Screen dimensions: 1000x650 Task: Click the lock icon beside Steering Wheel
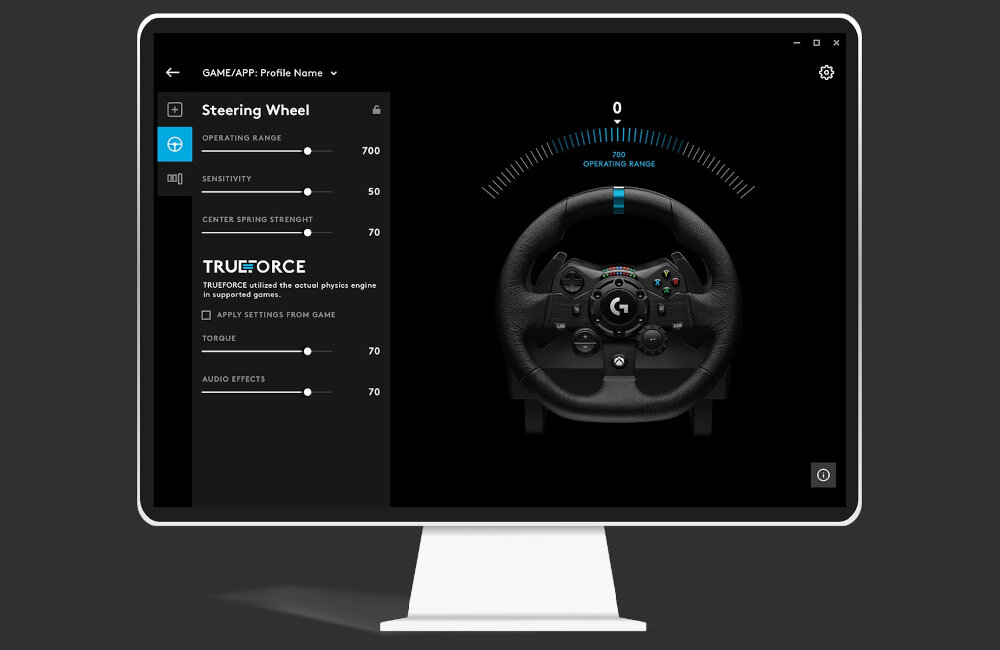(x=376, y=110)
